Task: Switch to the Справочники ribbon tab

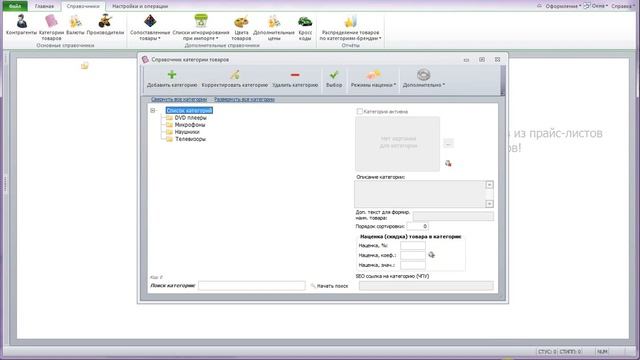Action: [x=83, y=6]
